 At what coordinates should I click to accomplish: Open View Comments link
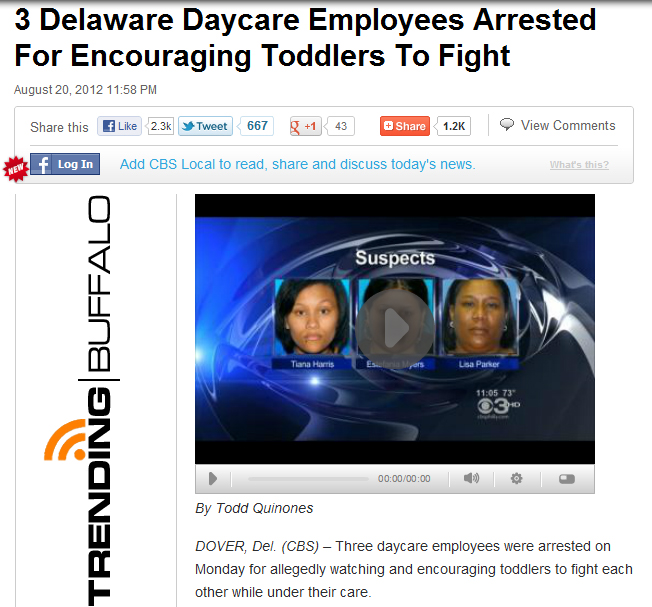tap(568, 125)
